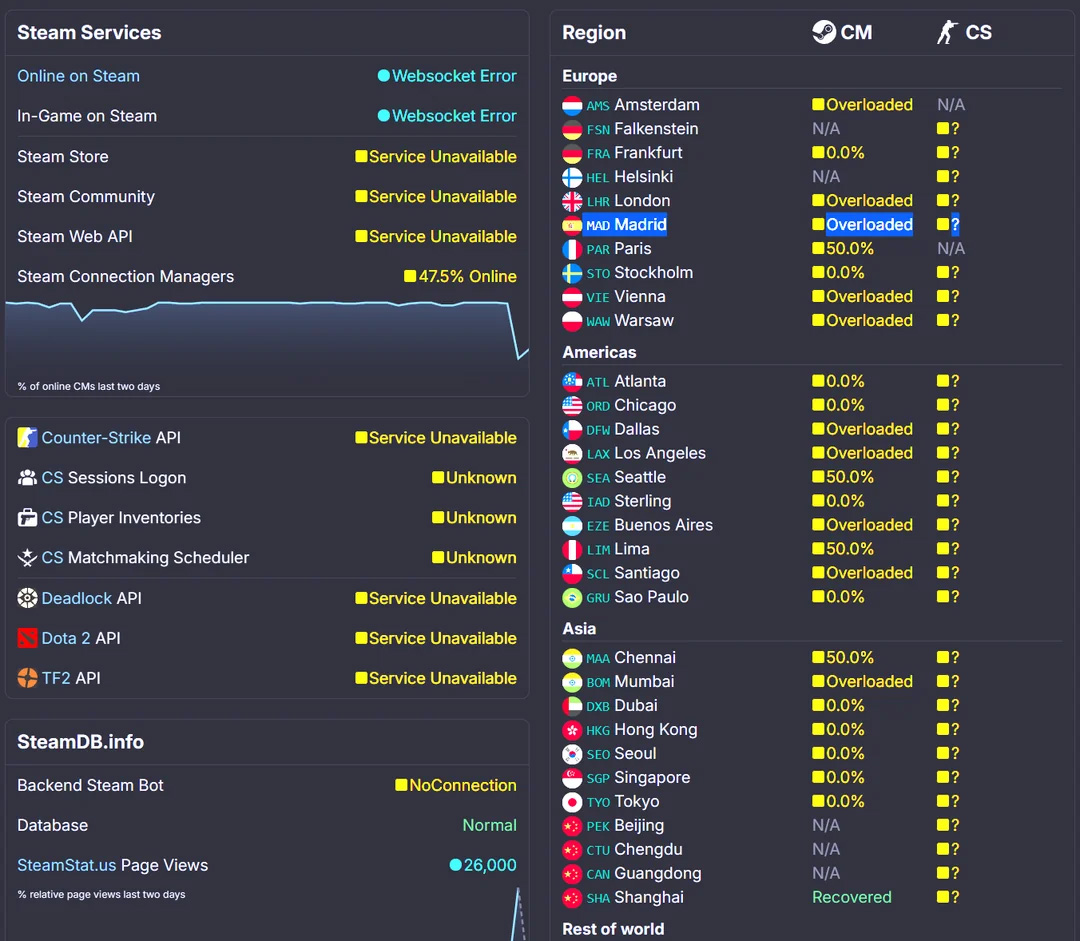This screenshot has height=941, width=1080.
Task: Click the Amsterdam flag icon
Action: pos(572,105)
